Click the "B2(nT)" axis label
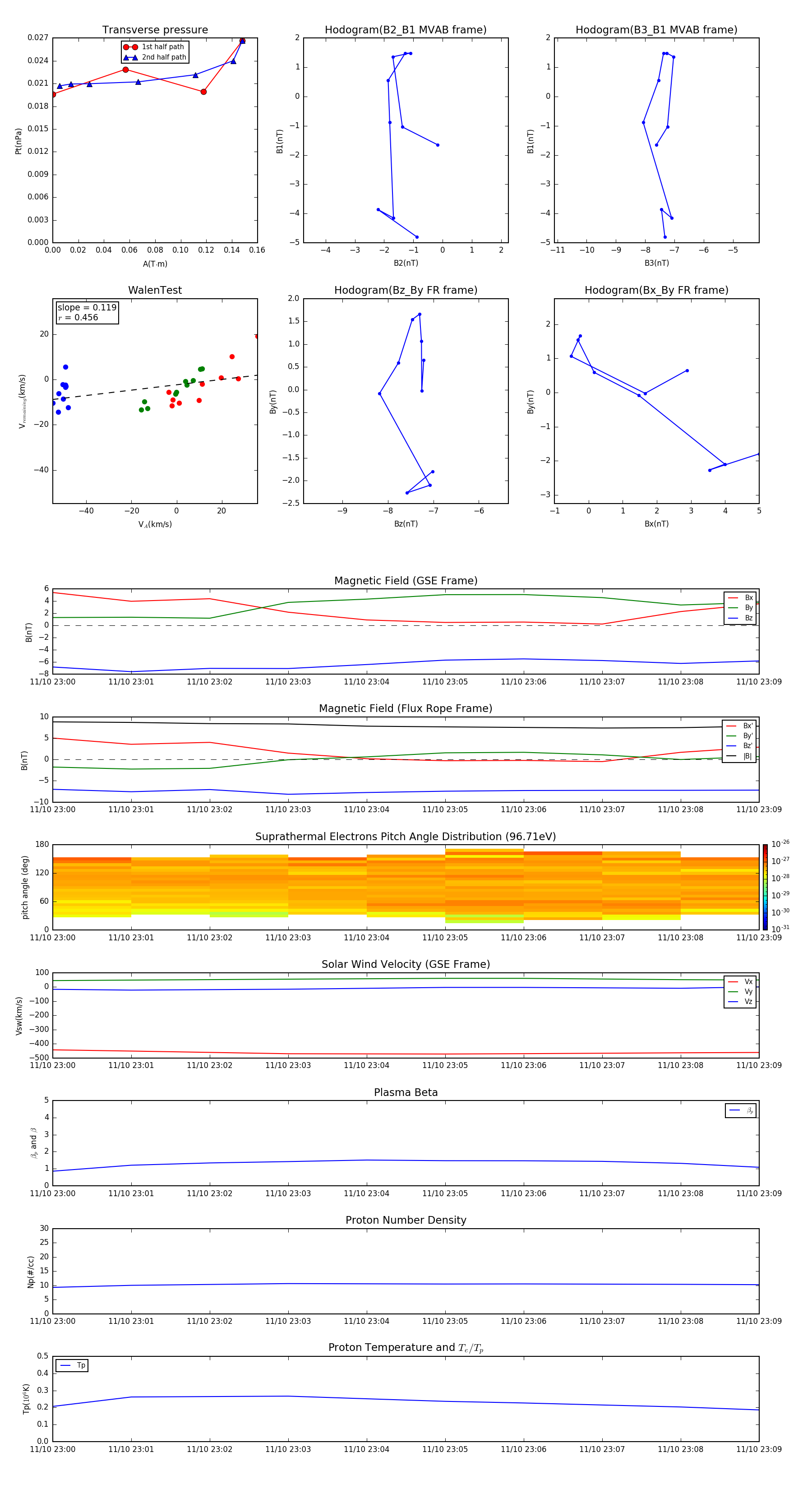This screenshot has width=812, height=1489. pos(406,263)
